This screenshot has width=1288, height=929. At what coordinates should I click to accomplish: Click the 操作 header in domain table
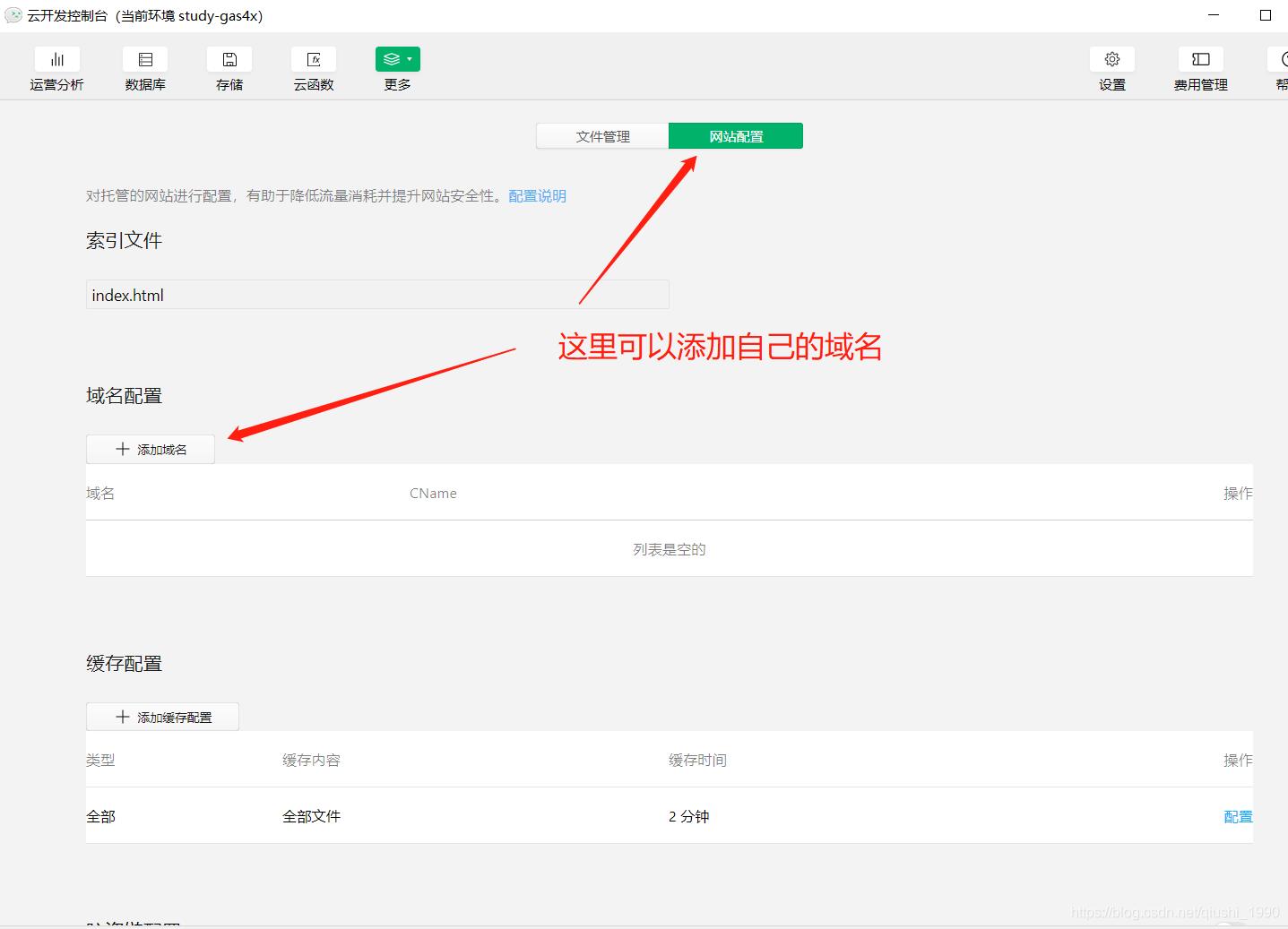pyautogui.click(x=1238, y=493)
